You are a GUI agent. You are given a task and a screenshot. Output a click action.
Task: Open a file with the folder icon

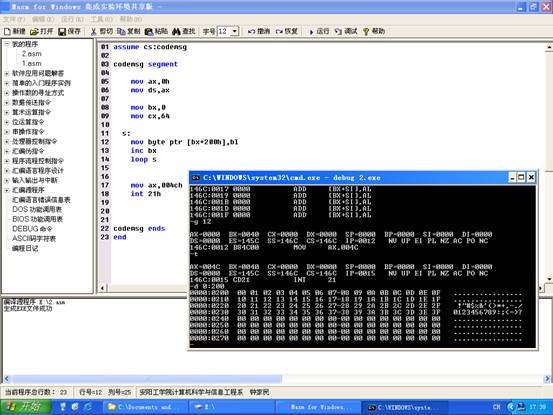[x=34, y=31]
